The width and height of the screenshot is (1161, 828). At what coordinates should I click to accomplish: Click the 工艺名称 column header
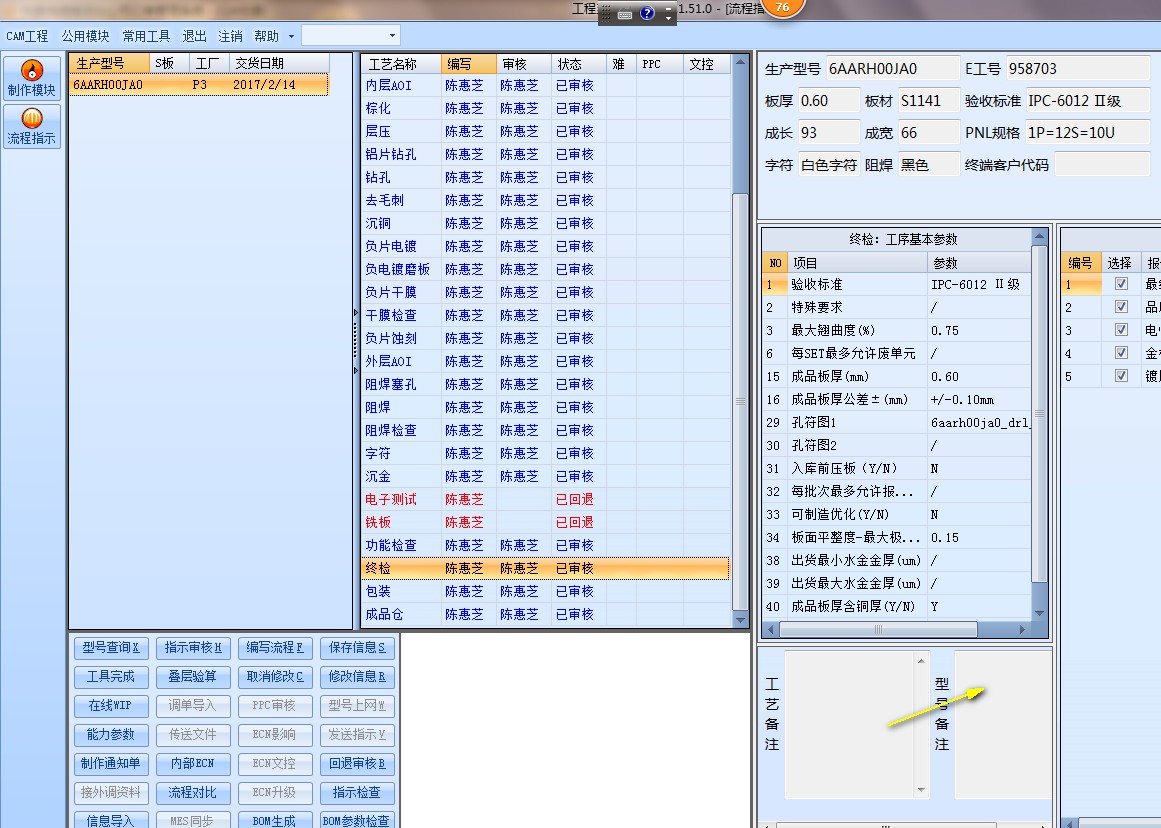[401, 64]
